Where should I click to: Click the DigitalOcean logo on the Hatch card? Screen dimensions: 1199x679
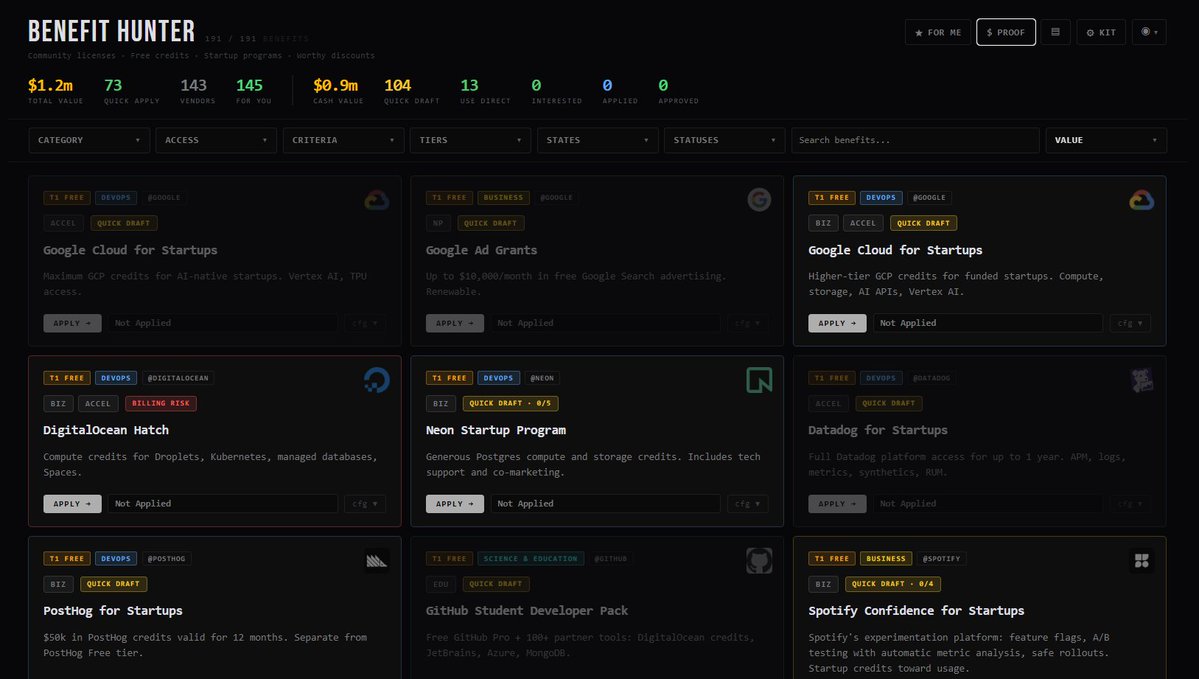click(376, 380)
